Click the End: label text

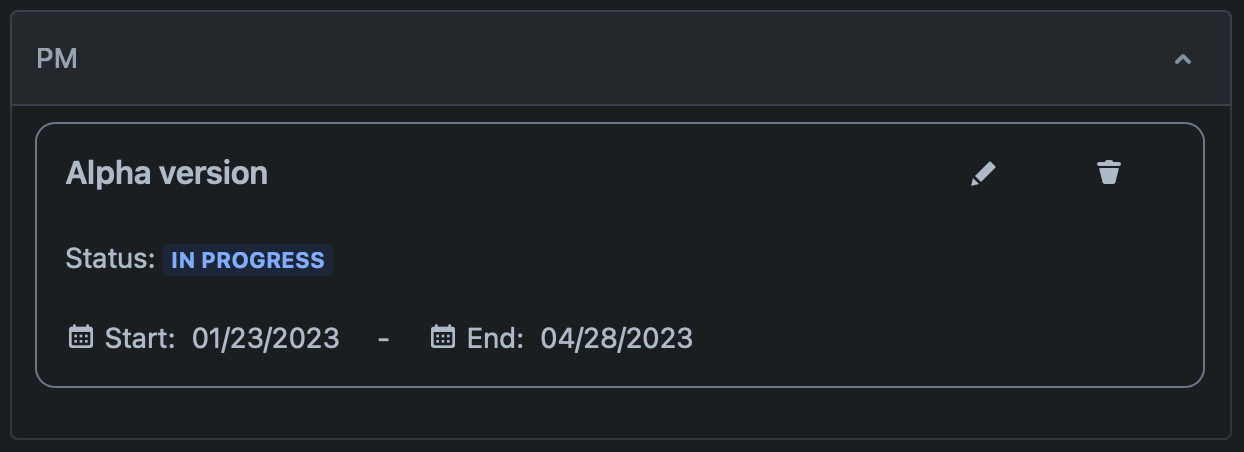[x=495, y=338]
